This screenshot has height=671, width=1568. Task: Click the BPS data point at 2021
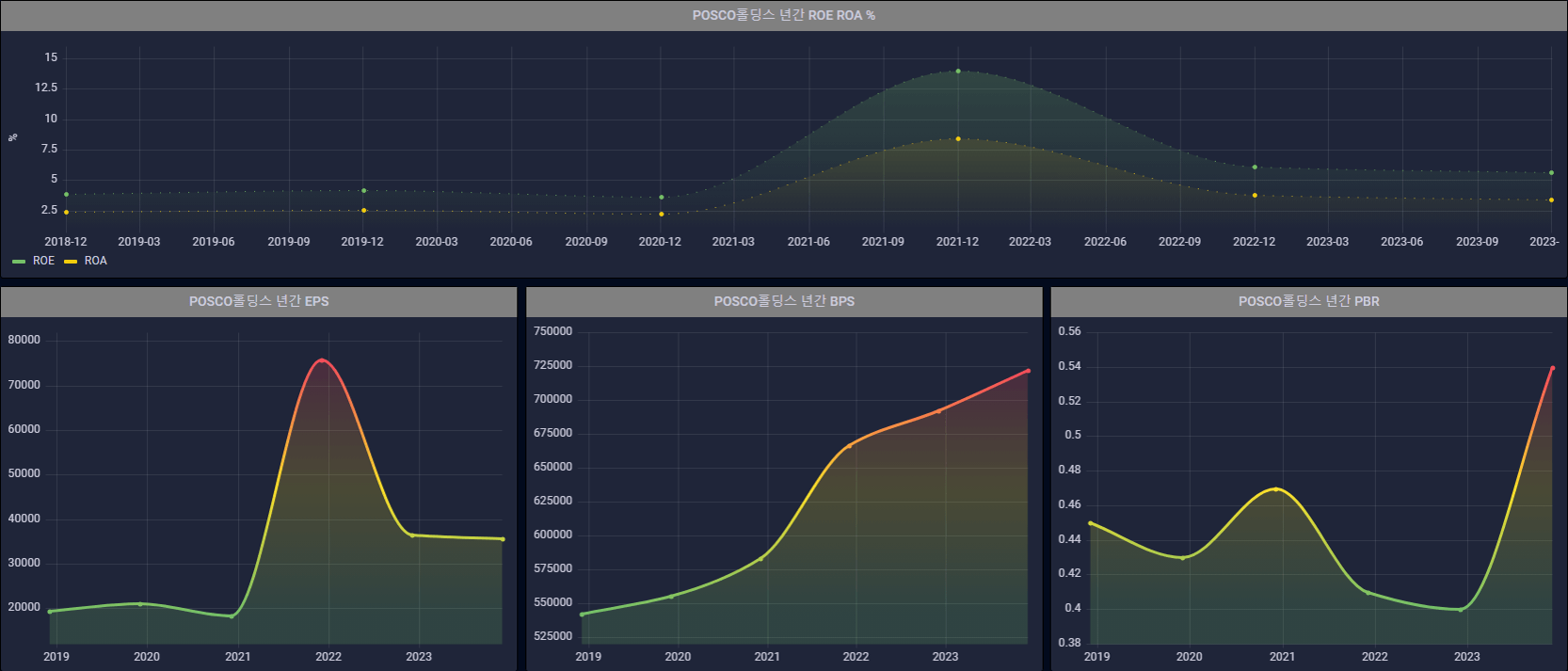click(761, 558)
